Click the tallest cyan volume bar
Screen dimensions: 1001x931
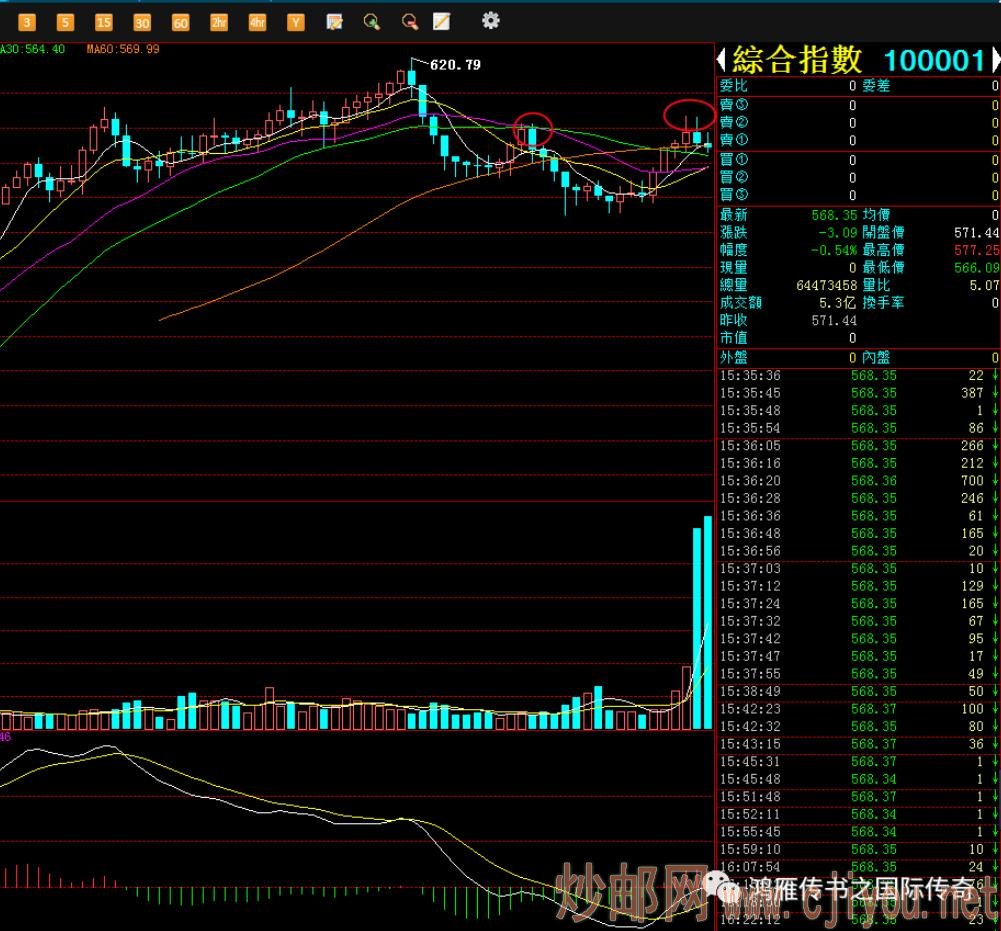pos(708,622)
